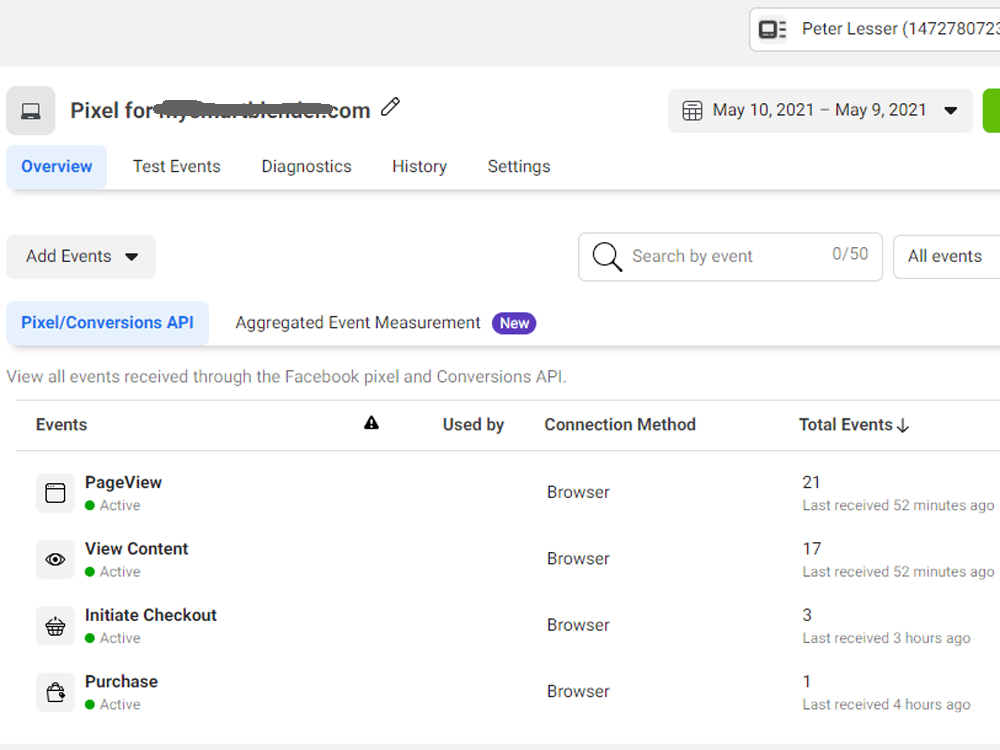
Task: Click the magnifying glass search icon
Action: tap(607, 256)
